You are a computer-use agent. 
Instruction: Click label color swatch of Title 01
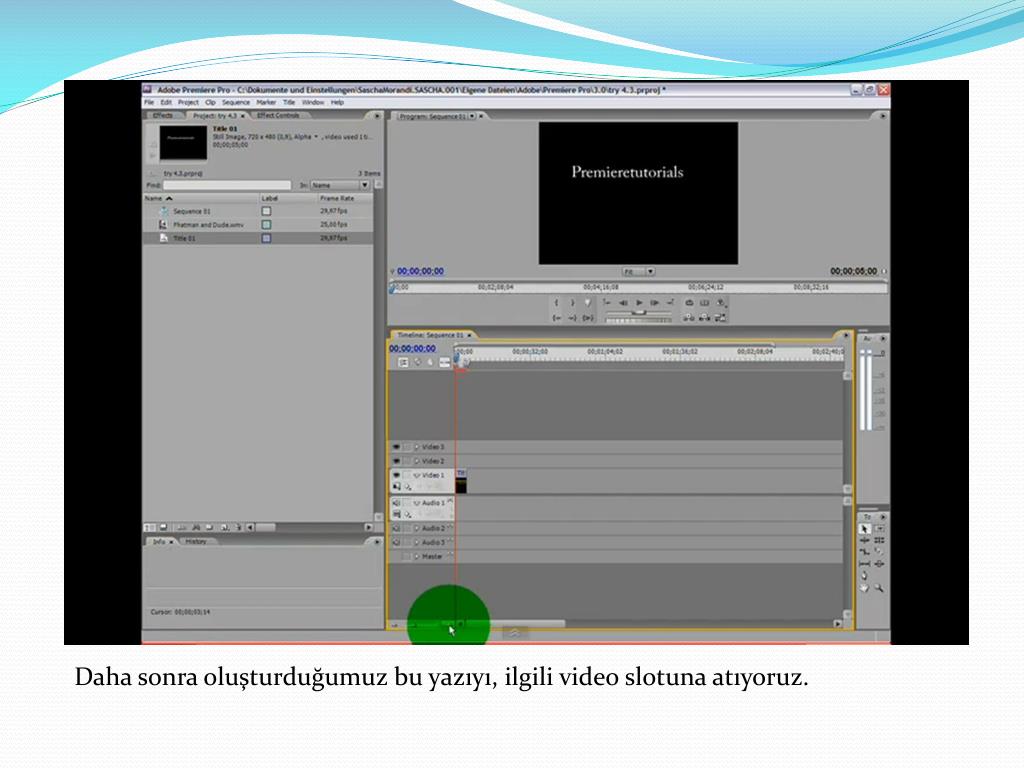click(266, 238)
